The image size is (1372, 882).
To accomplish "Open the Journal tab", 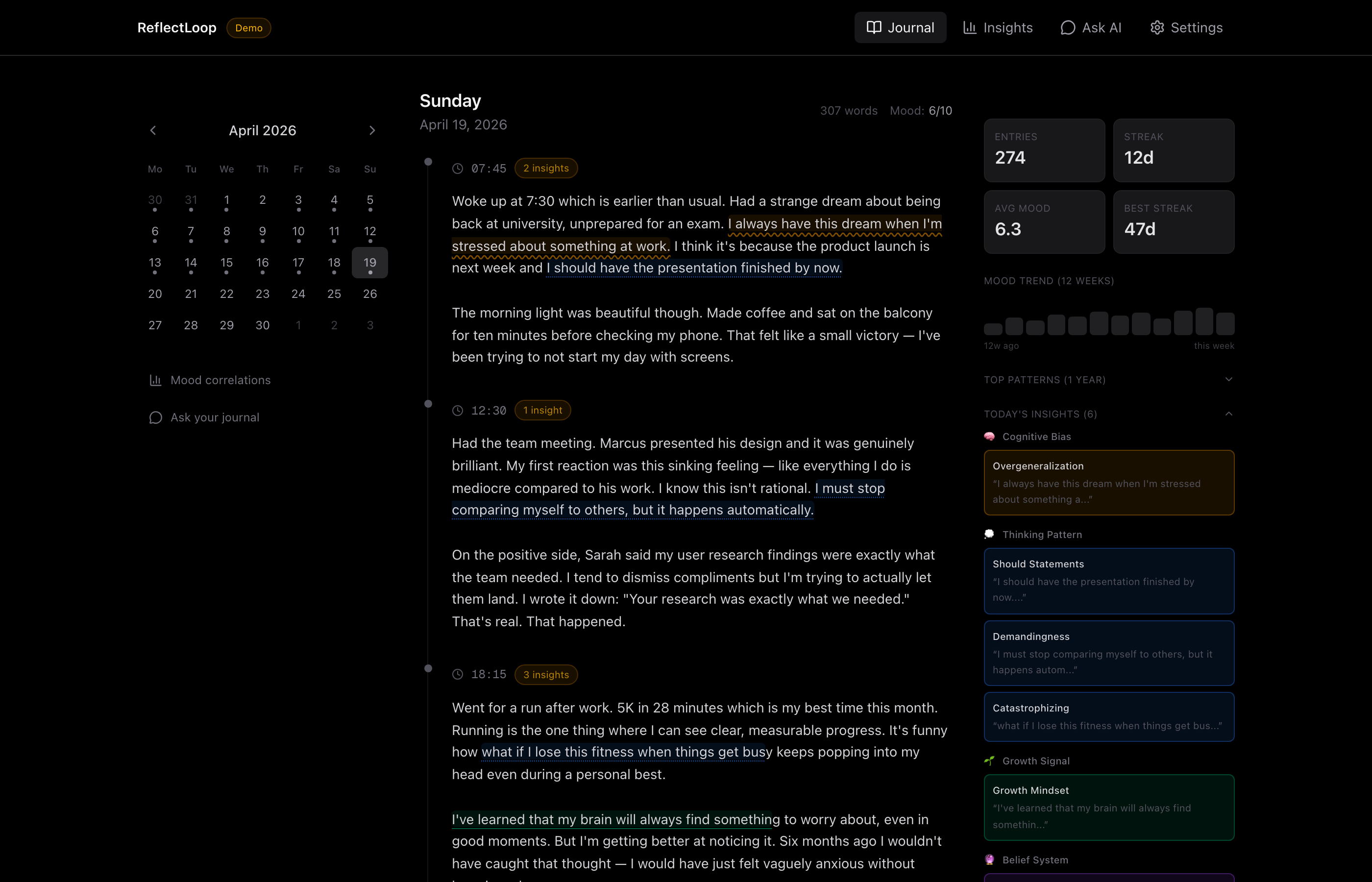I will click(x=900, y=27).
